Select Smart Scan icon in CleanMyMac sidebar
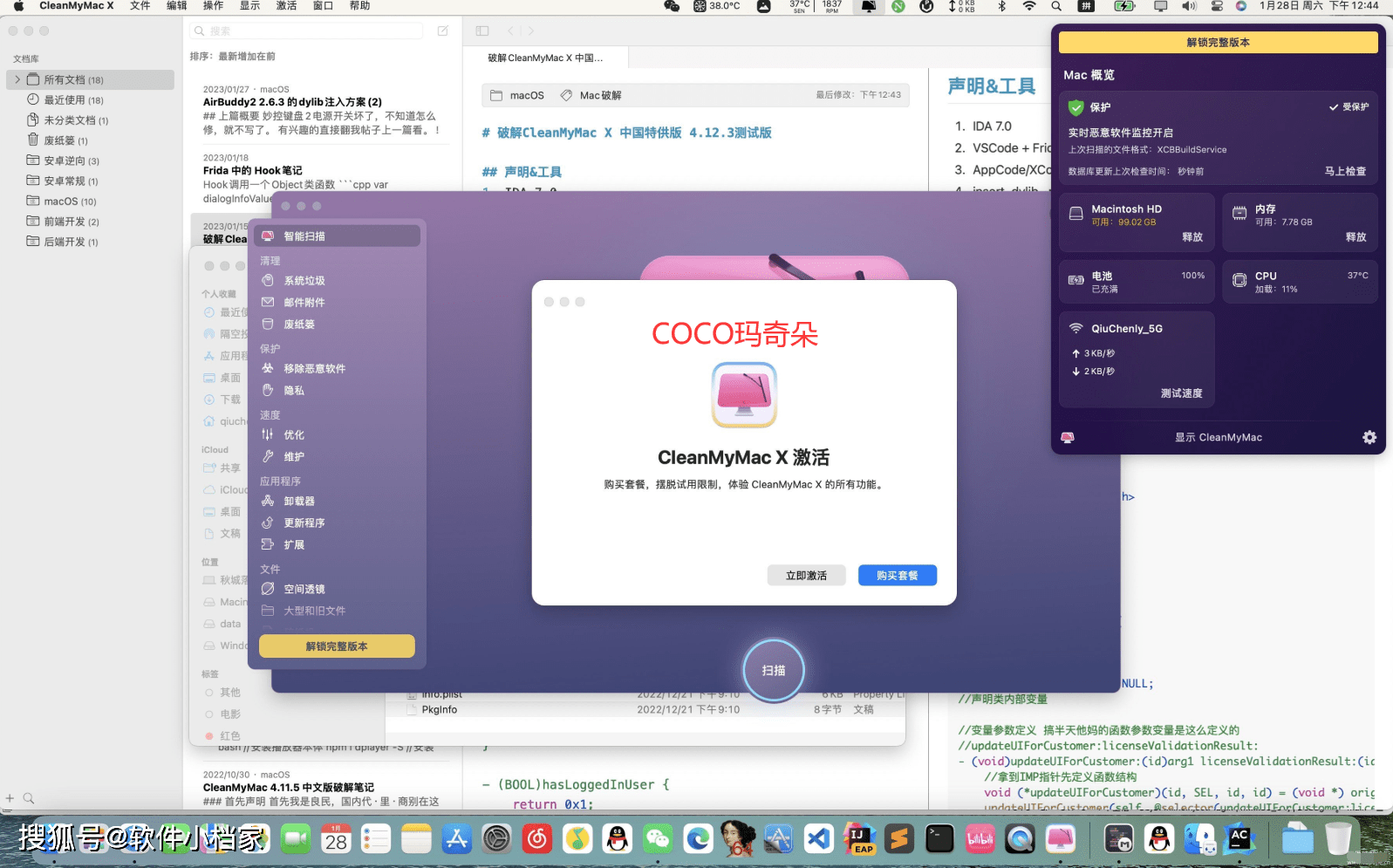Image resolution: width=1393 pixels, height=868 pixels. [x=268, y=236]
